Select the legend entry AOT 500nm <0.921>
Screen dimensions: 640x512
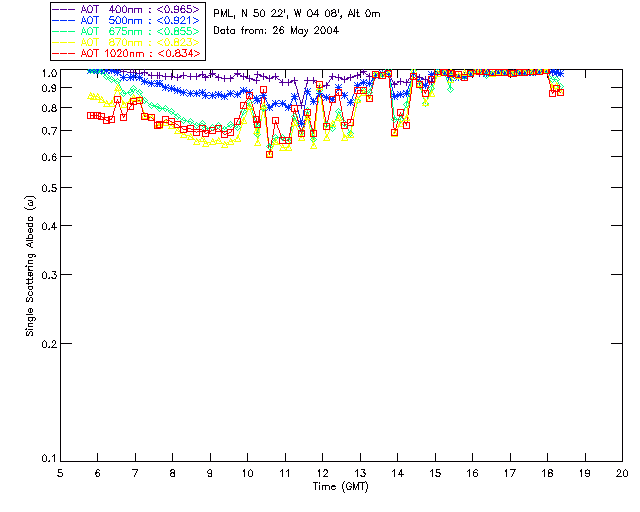click(x=126, y=20)
